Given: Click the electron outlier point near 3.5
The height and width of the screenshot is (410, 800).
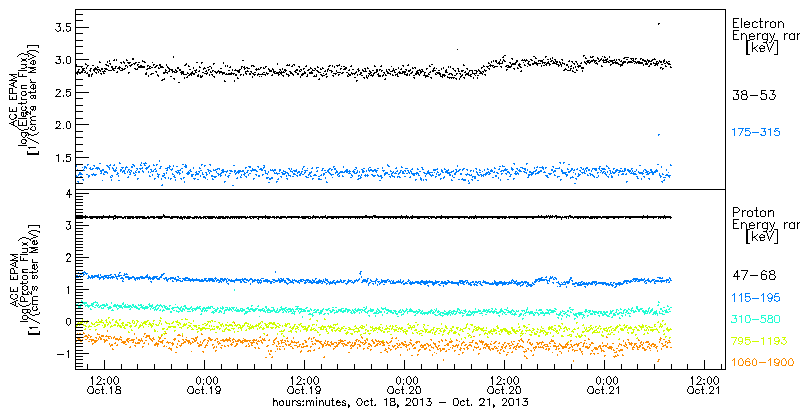Looking at the screenshot, I should click(659, 23).
